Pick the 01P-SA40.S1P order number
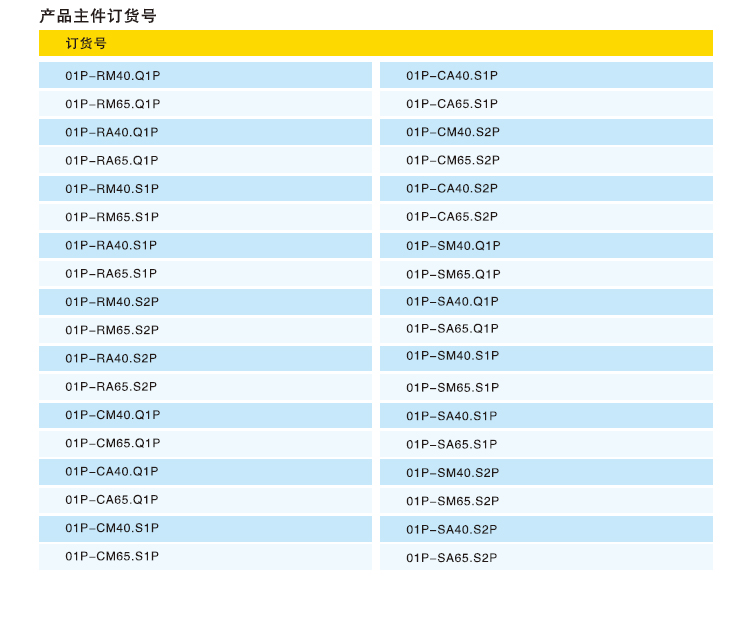The height and width of the screenshot is (641, 731). (451, 416)
